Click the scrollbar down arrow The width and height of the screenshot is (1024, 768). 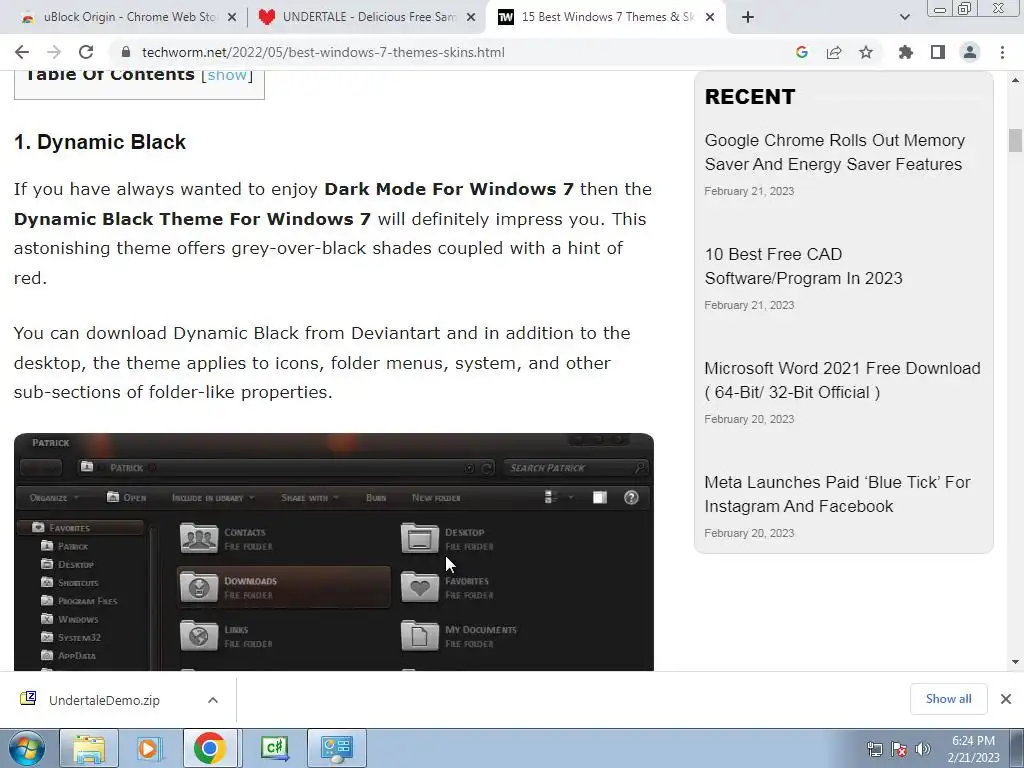1015,662
